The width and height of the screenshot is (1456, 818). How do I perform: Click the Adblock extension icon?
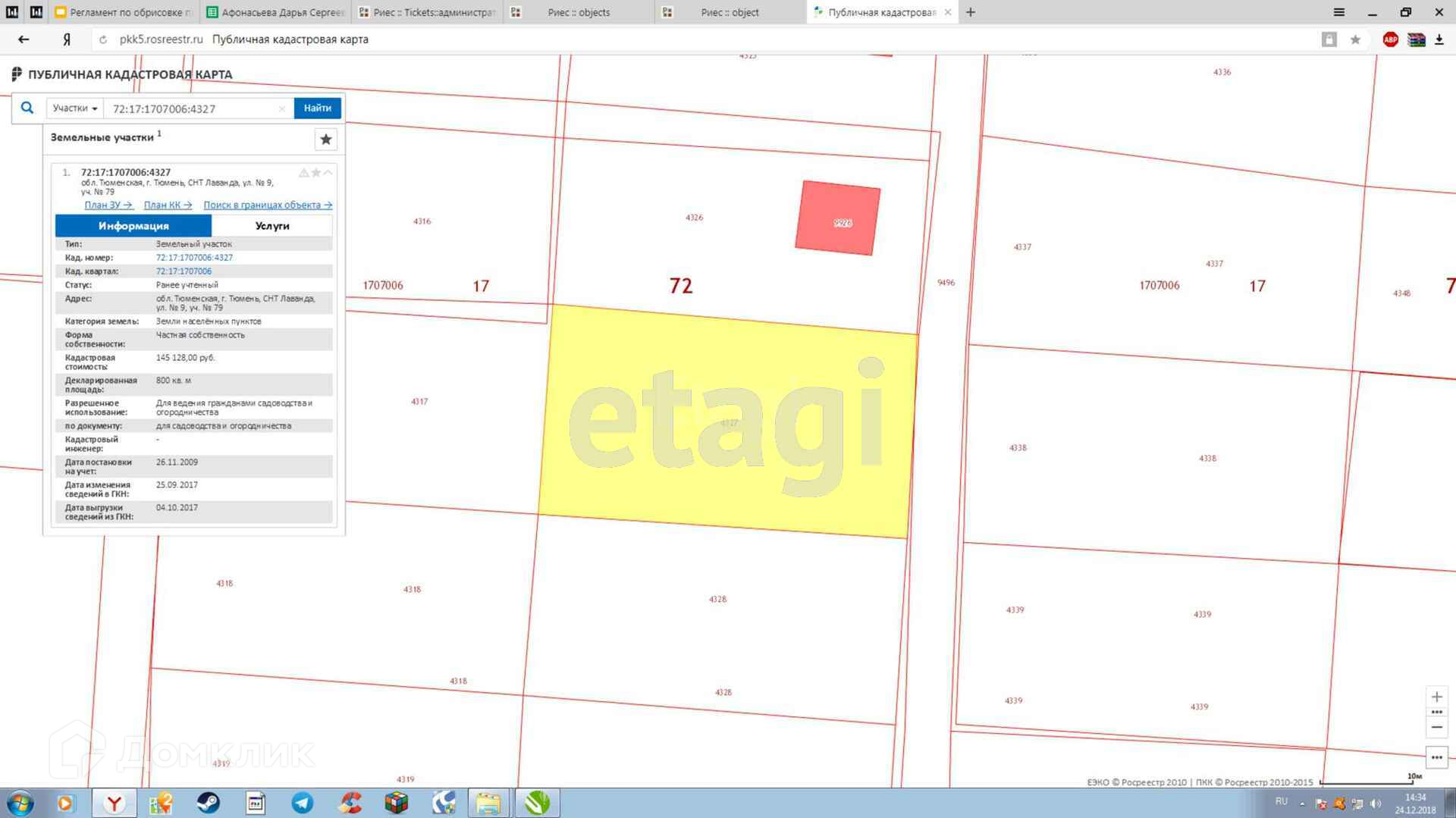pyautogui.click(x=1390, y=39)
